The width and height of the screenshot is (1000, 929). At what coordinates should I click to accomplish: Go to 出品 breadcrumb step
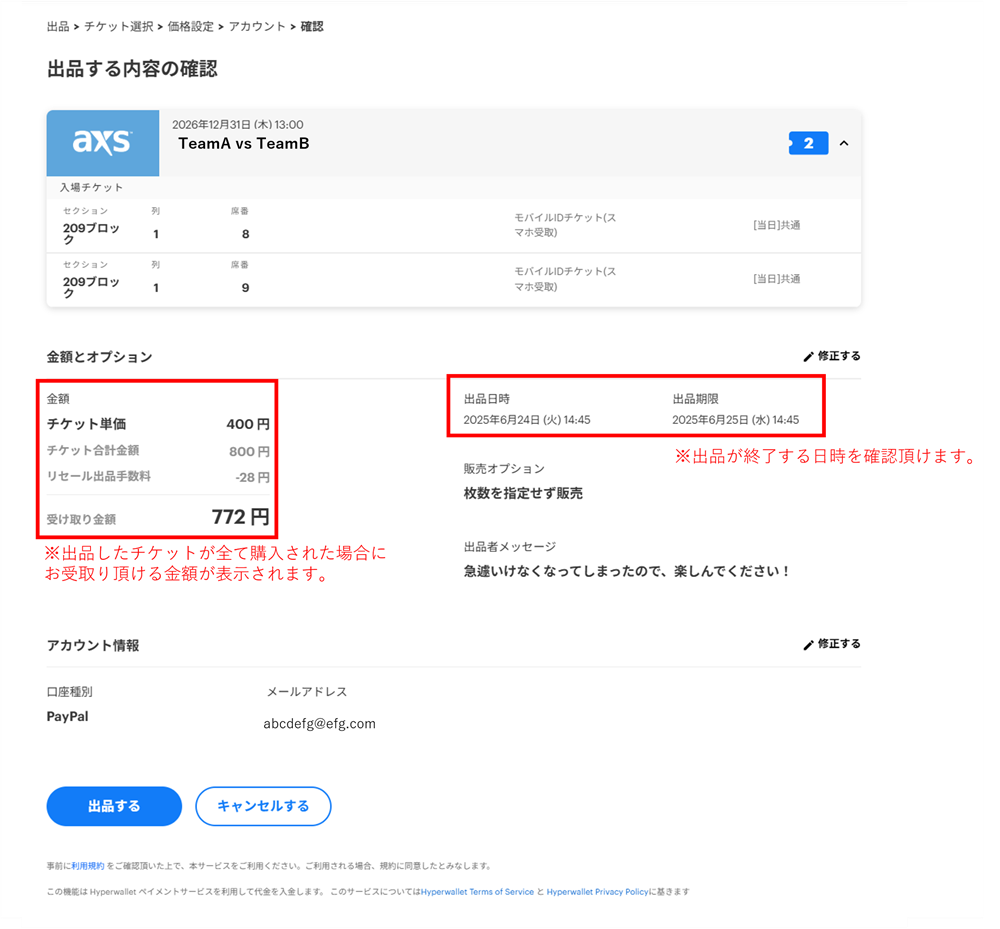point(58,26)
